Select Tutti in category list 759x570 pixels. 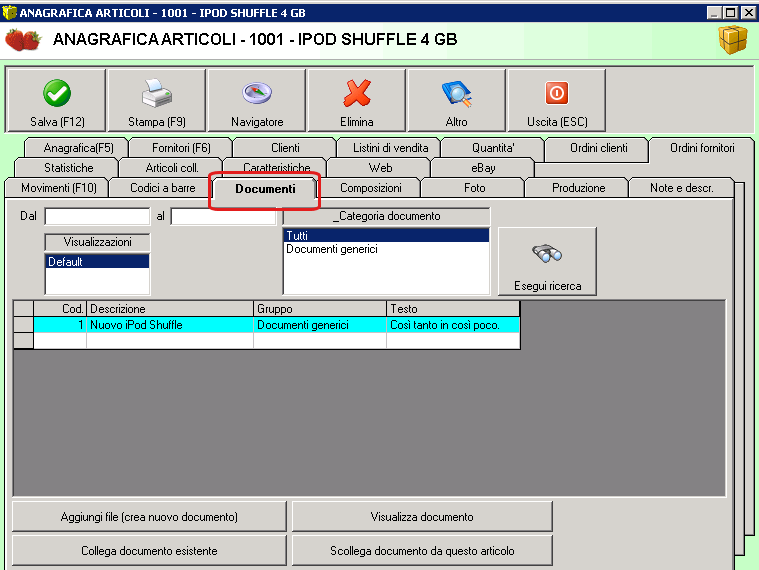[x=386, y=236]
